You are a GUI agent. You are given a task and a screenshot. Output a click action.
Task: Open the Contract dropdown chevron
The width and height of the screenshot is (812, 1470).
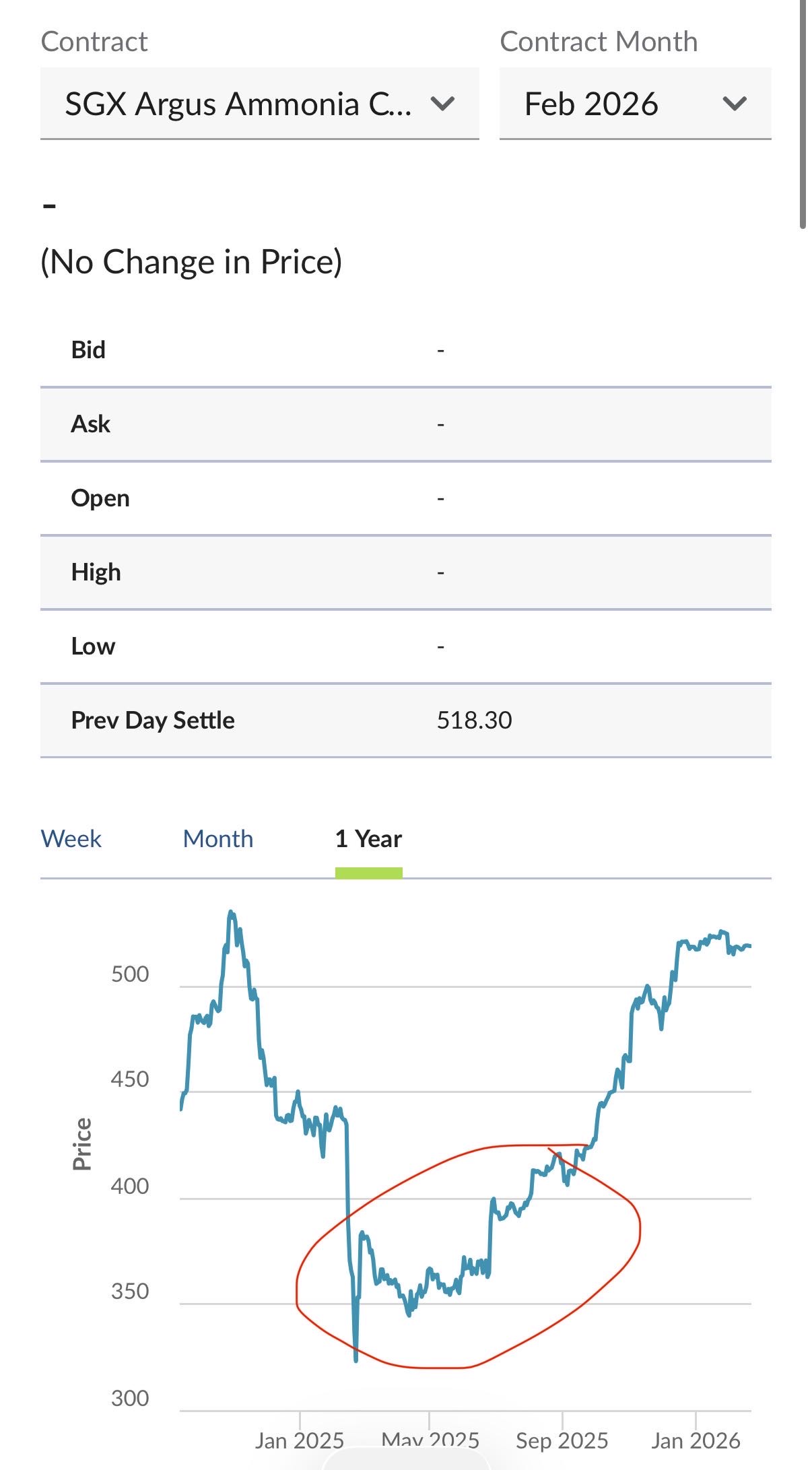[x=442, y=104]
